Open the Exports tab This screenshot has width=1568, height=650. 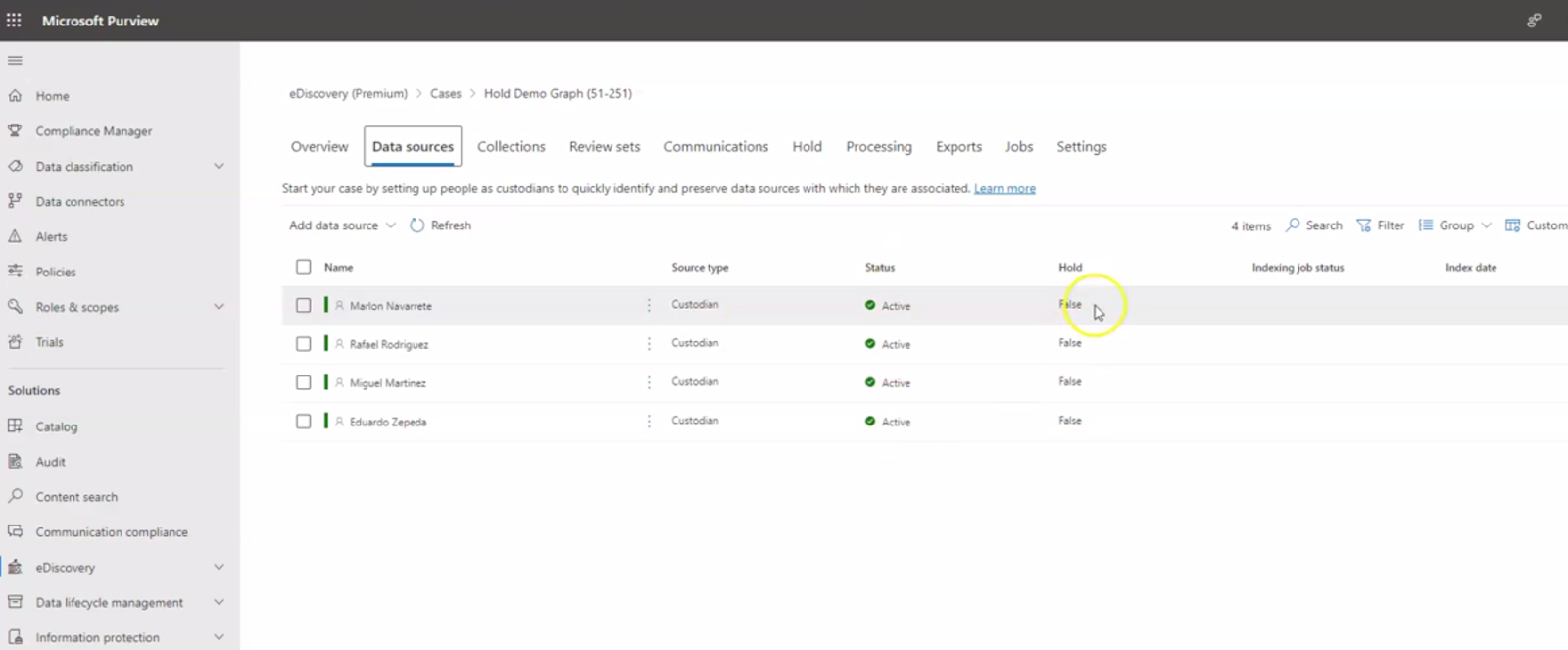click(x=958, y=146)
